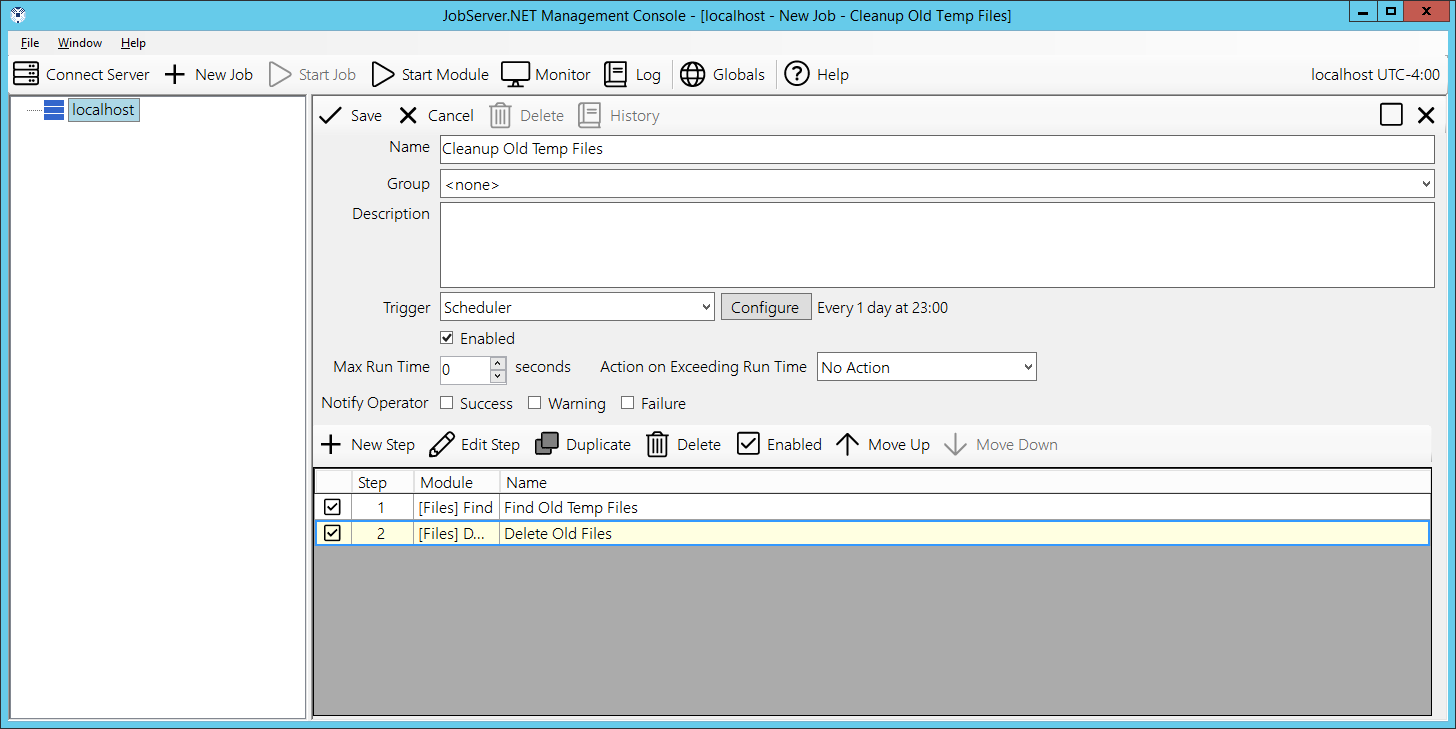This screenshot has height=729, width=1456.
Task: Edit Step using pencil icon
Action: (x=441, y=444)
